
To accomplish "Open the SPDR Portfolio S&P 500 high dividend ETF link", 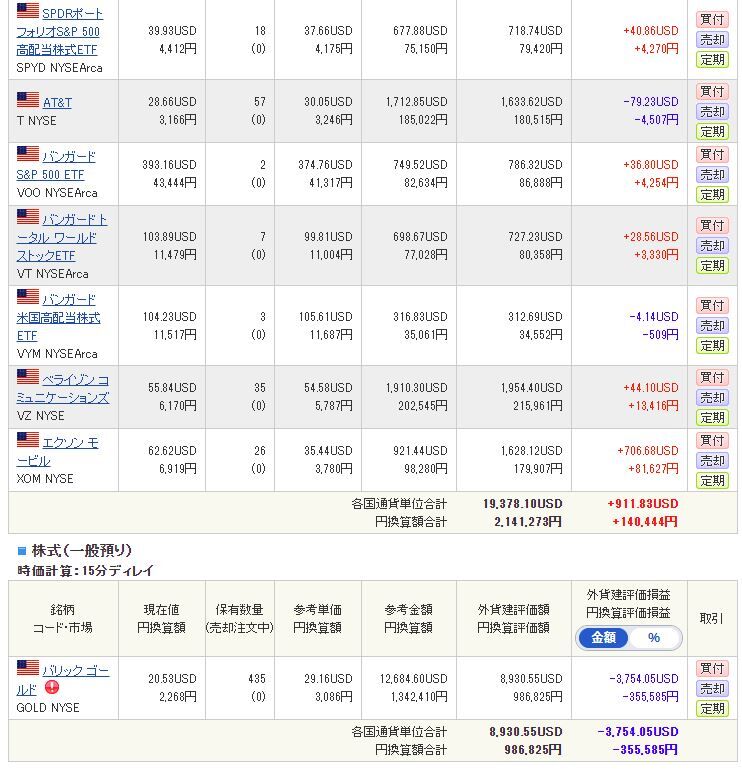I will [59, 32].
